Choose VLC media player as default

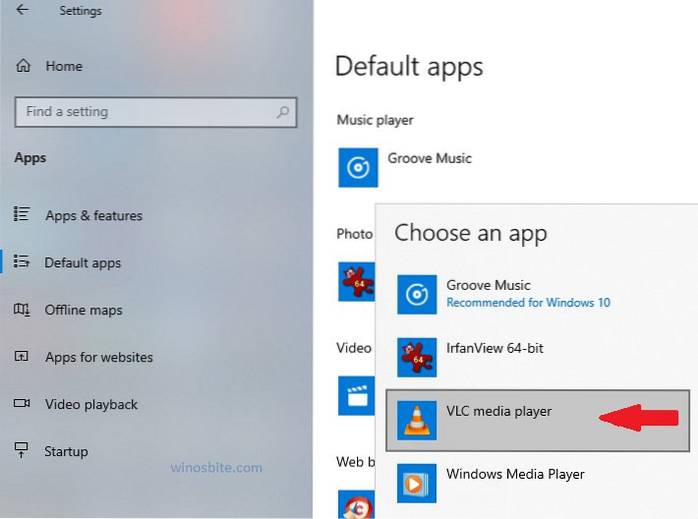pos(499,411)
